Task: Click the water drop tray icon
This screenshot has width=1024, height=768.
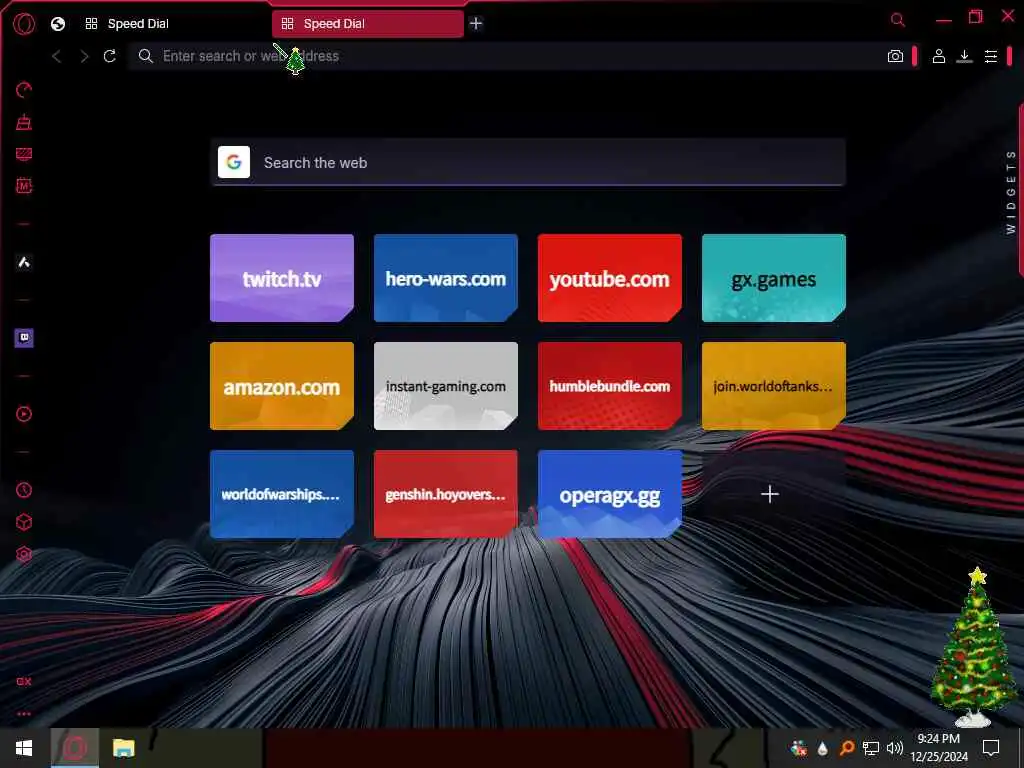Action: coord(823,748)
